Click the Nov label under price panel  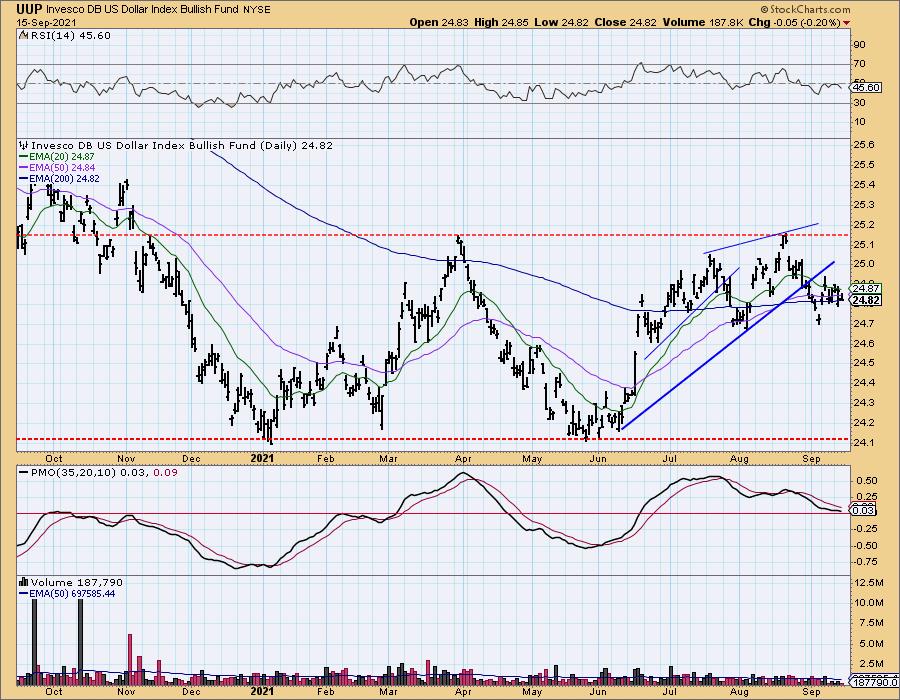[x=126, y=458]
